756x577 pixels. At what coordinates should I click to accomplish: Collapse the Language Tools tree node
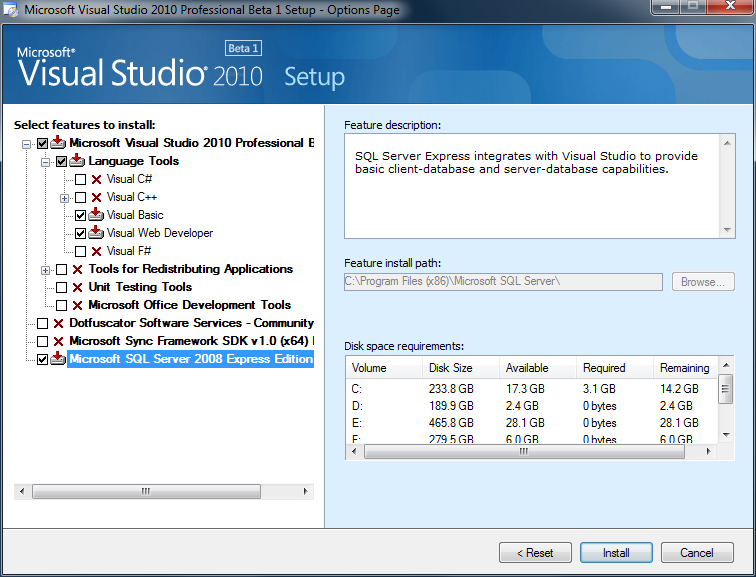[x=46, y=161]
